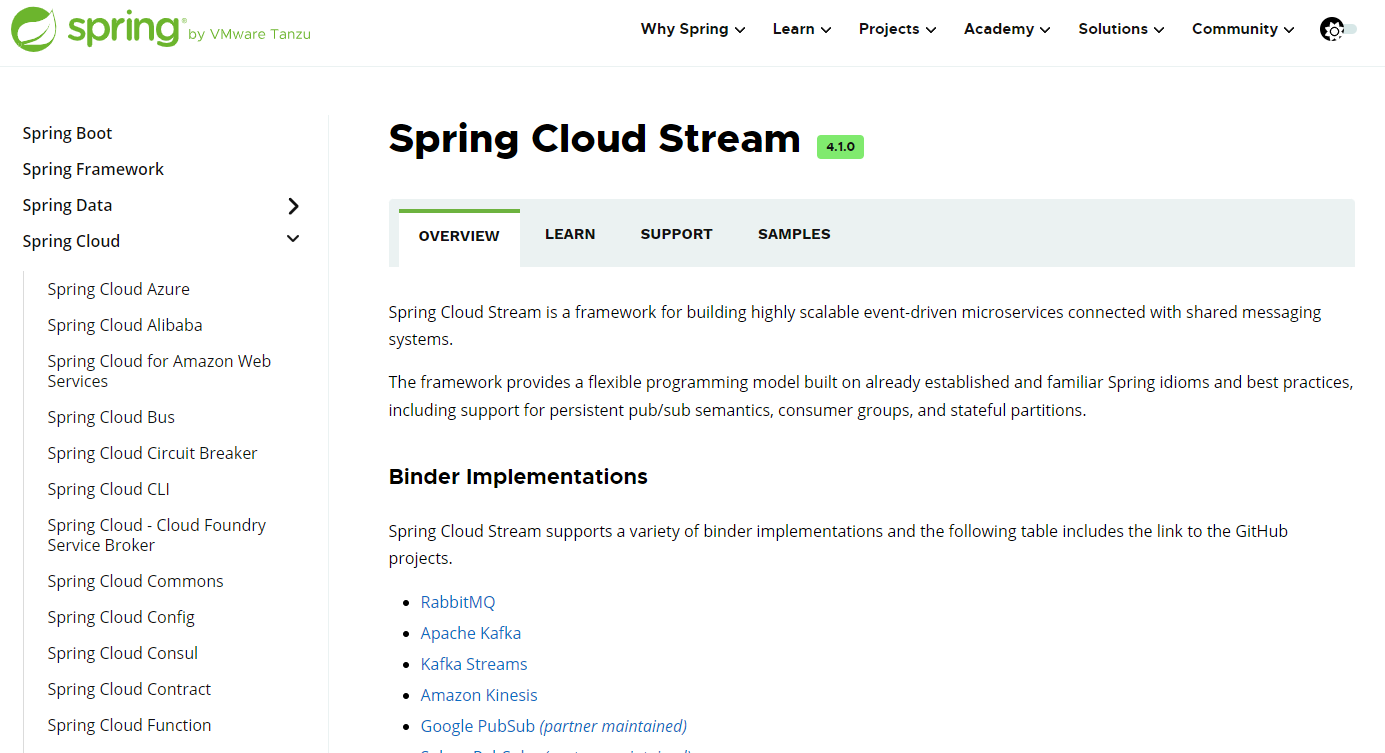Viewport: 1385px width, 753px height.
Task: Open Spring Cloud CLI
Action: click(108, 489)
